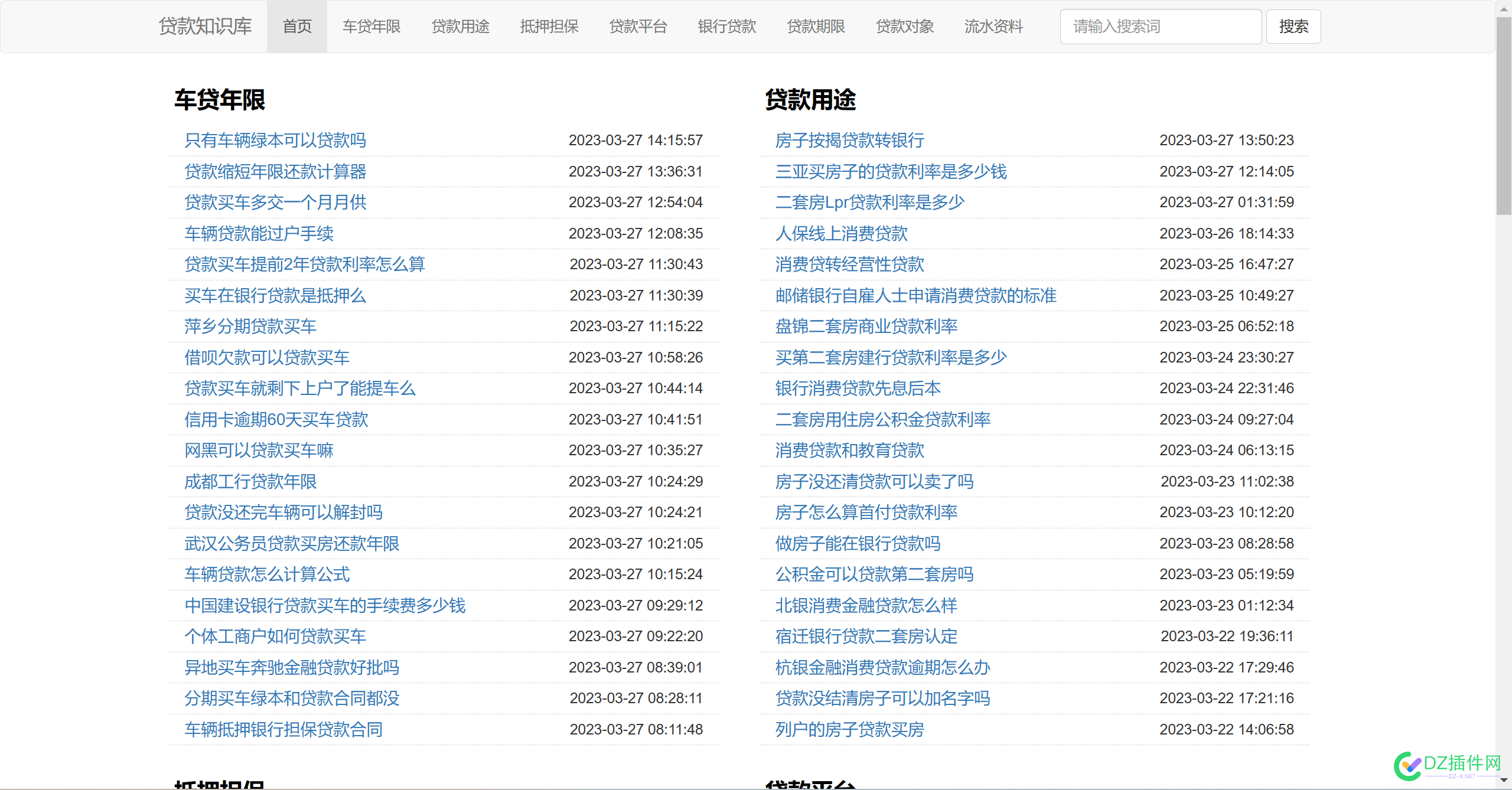Image resolution: width=1512 pixels, height=790 pixels.
Task: Click the 搜索 button
Action: pyautogui.click(x=1293, y=27)
